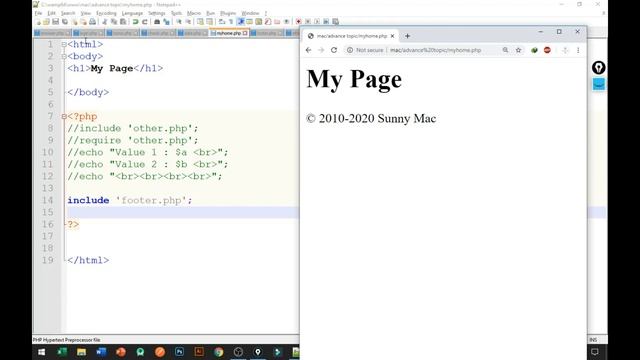Image resolution: width=640 pixels, height=360 pixels.
Task: Click the My Page heading in browser
Action: pos(354,79)
